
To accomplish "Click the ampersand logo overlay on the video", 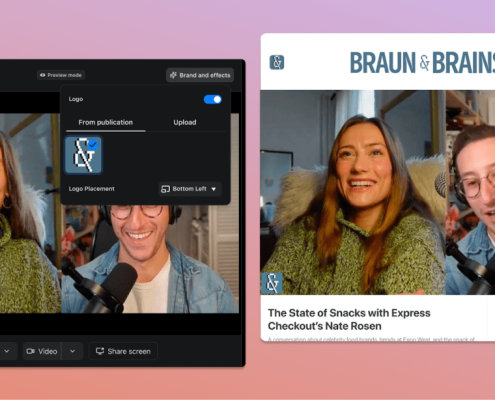I will coord(272,283).
